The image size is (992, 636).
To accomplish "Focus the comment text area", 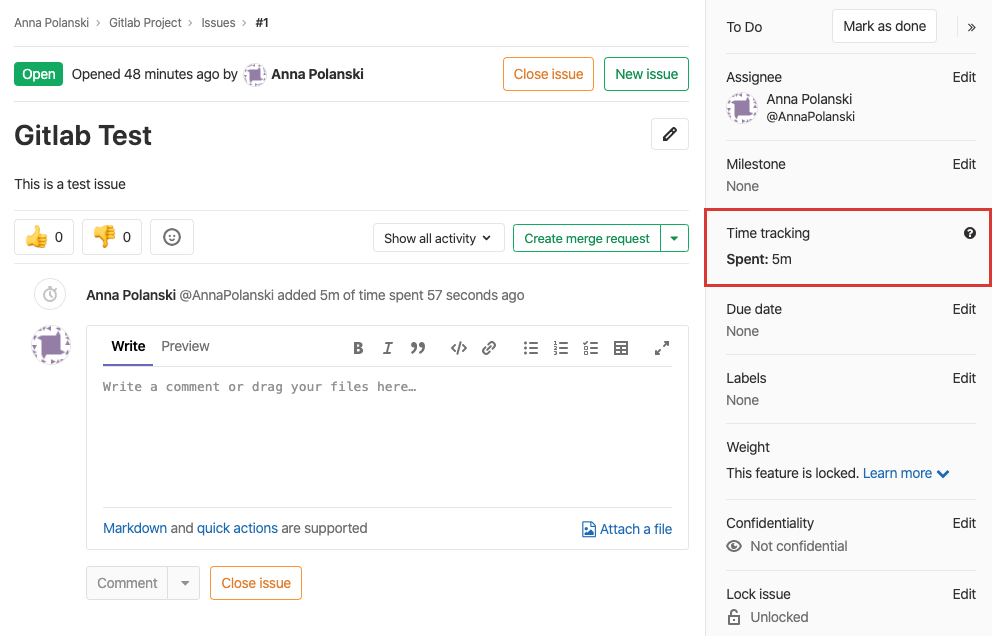I will (387, 437).
